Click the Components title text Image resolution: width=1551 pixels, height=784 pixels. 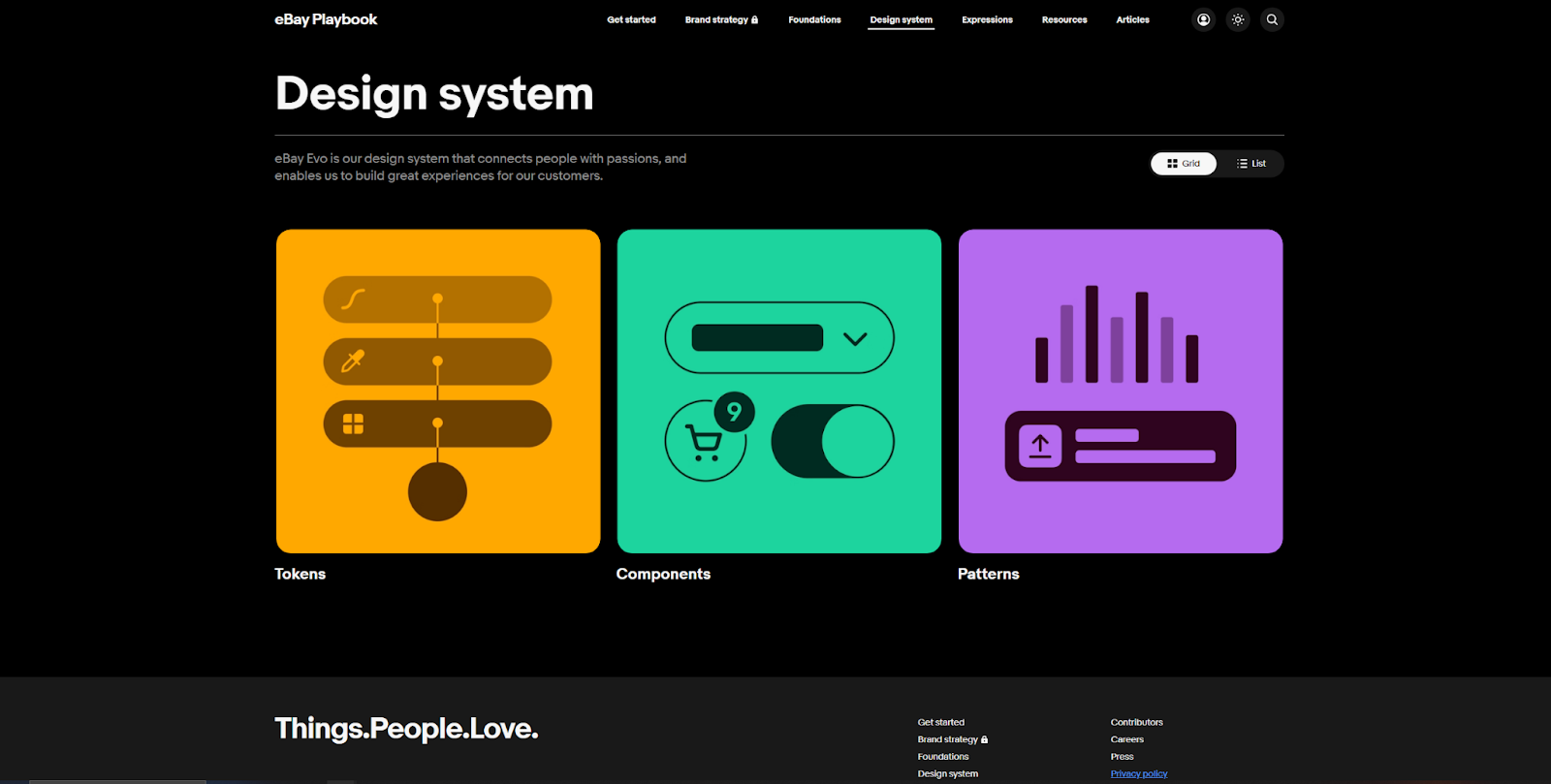(663, 574)
